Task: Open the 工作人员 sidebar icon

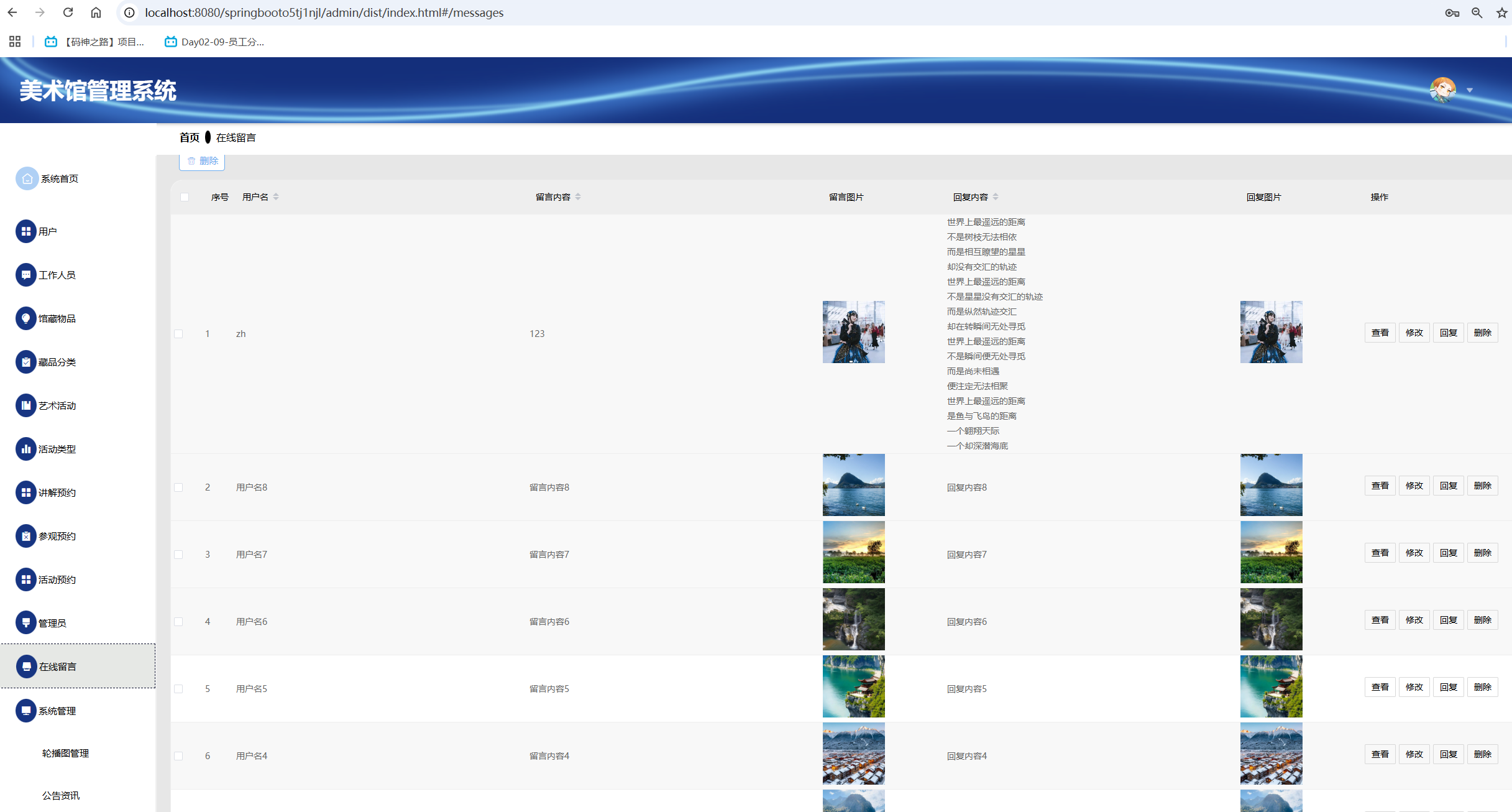Action: pyautogui.click(x=25, y=275)
